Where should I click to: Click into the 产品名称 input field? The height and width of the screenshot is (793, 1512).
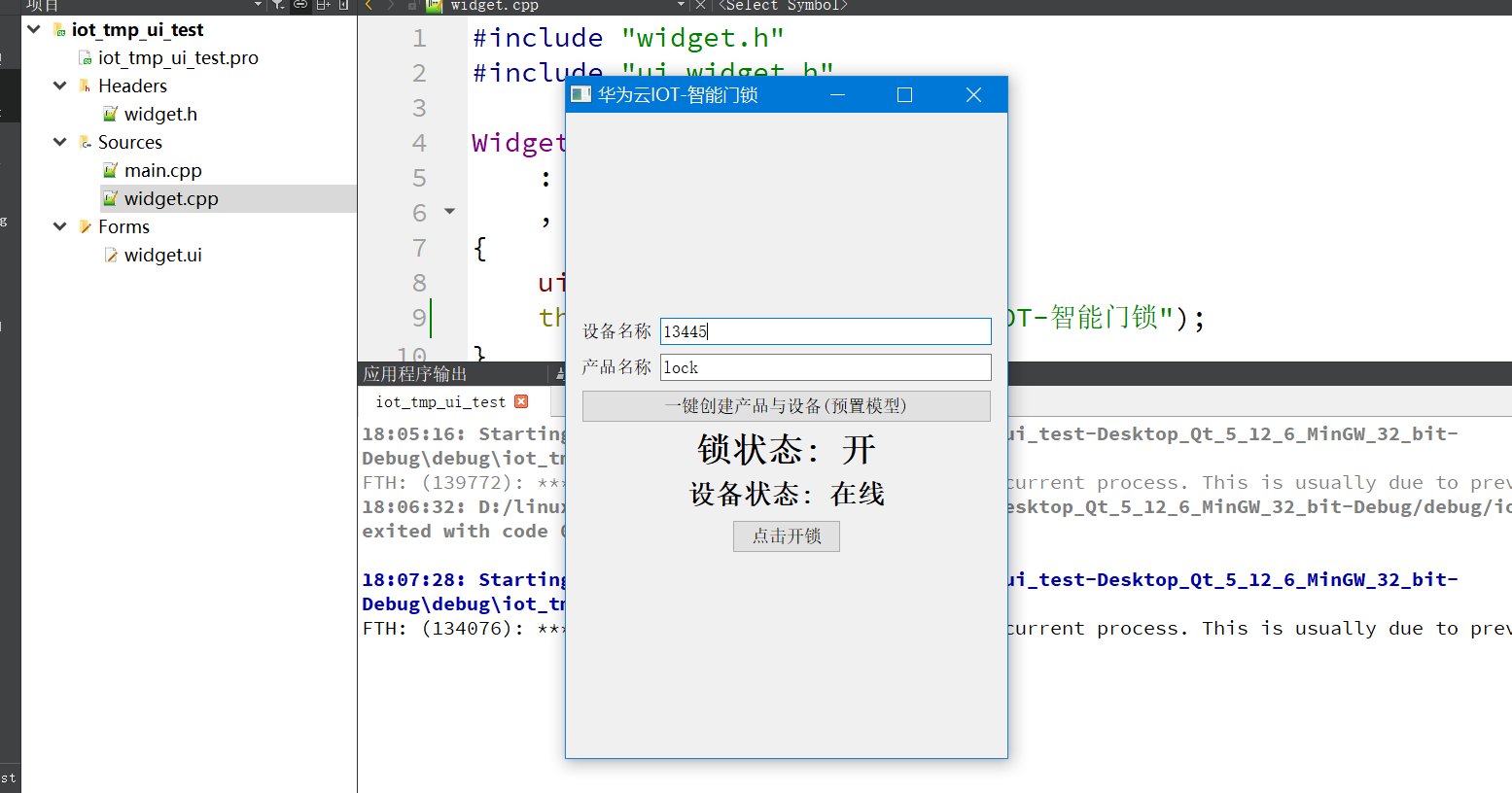tap(826, 367)
